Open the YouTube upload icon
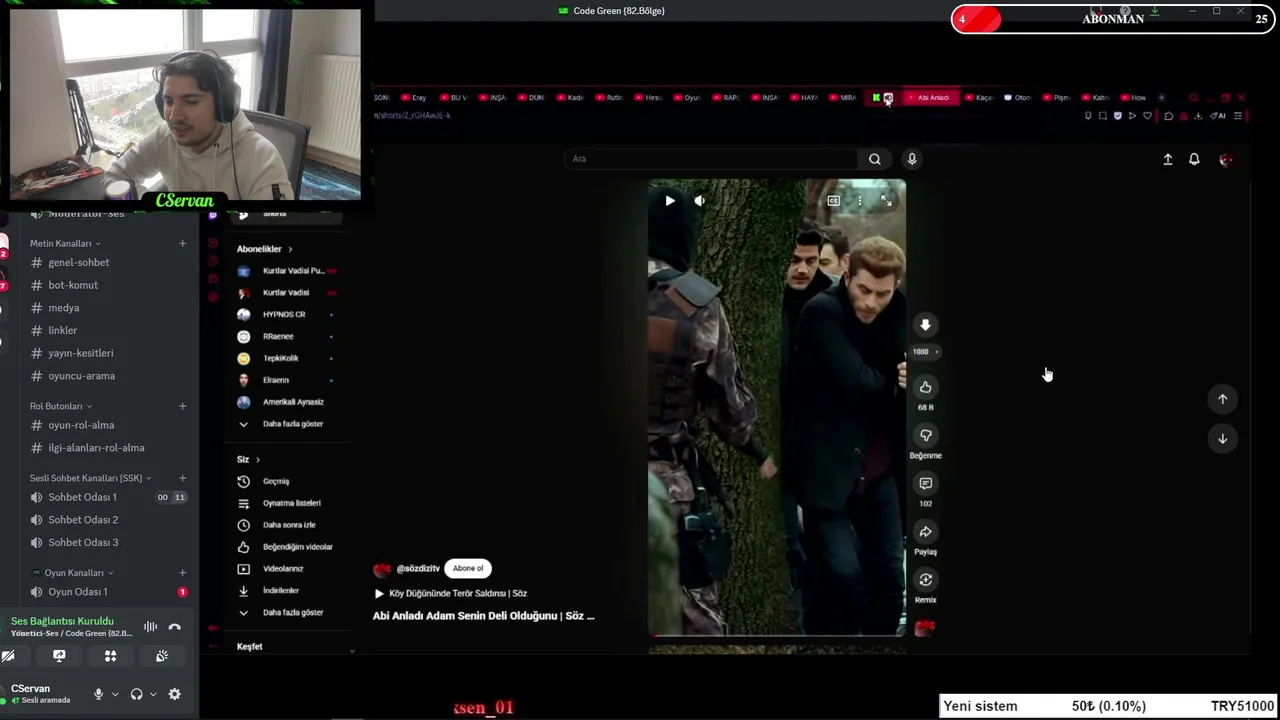 coord(1167,159)
